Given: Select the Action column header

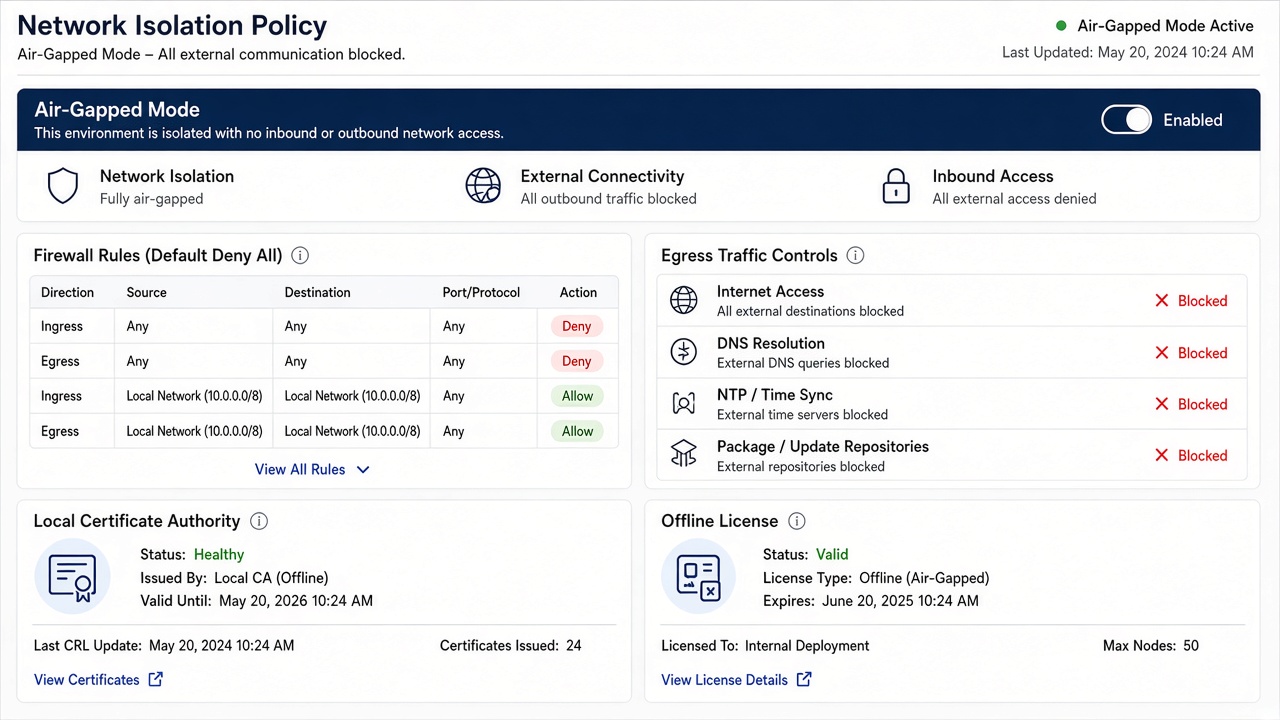Looking at the screenshot, I should (x=578, y=293).
